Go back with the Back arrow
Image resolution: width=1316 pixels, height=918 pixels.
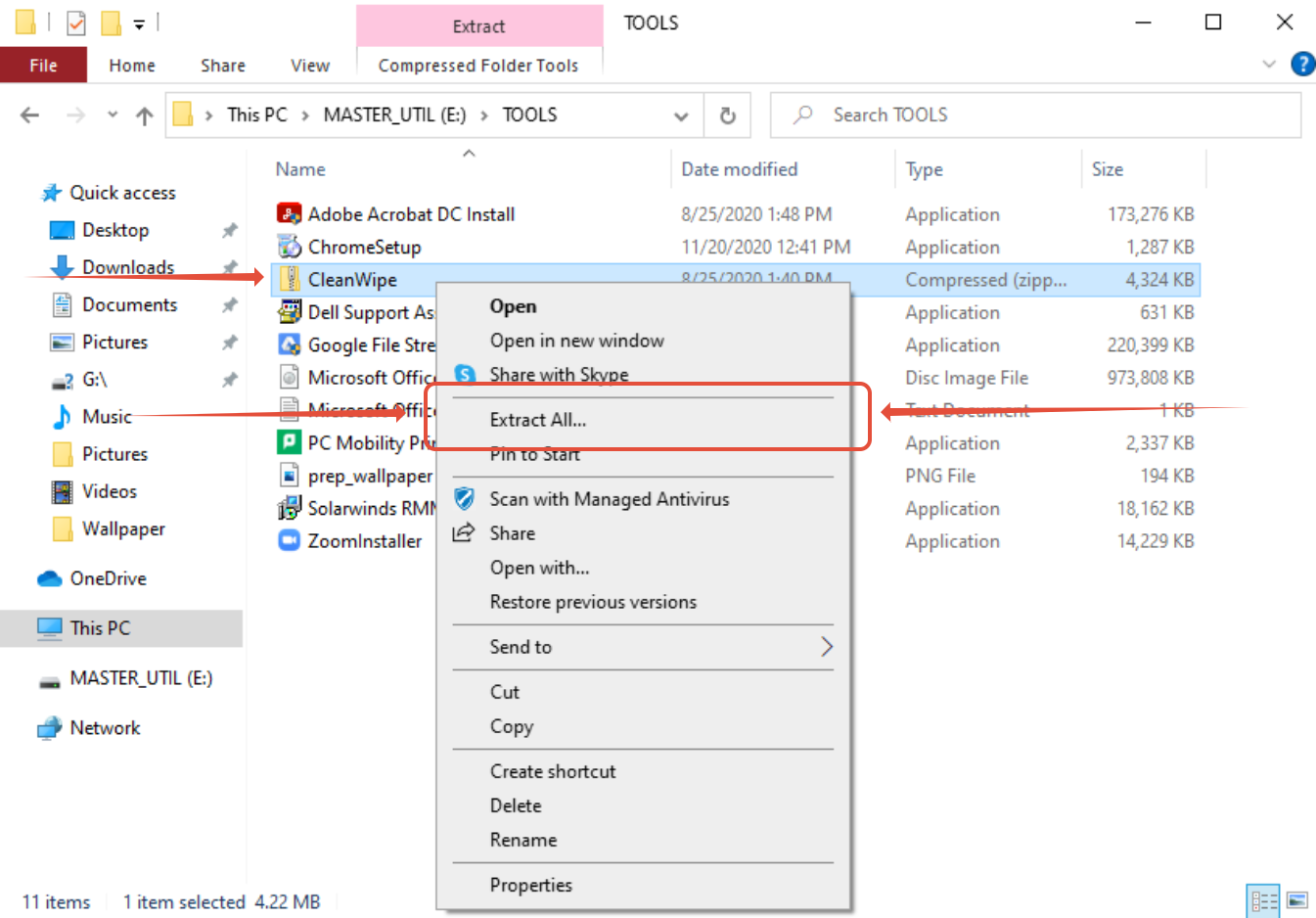pos(30,115)
